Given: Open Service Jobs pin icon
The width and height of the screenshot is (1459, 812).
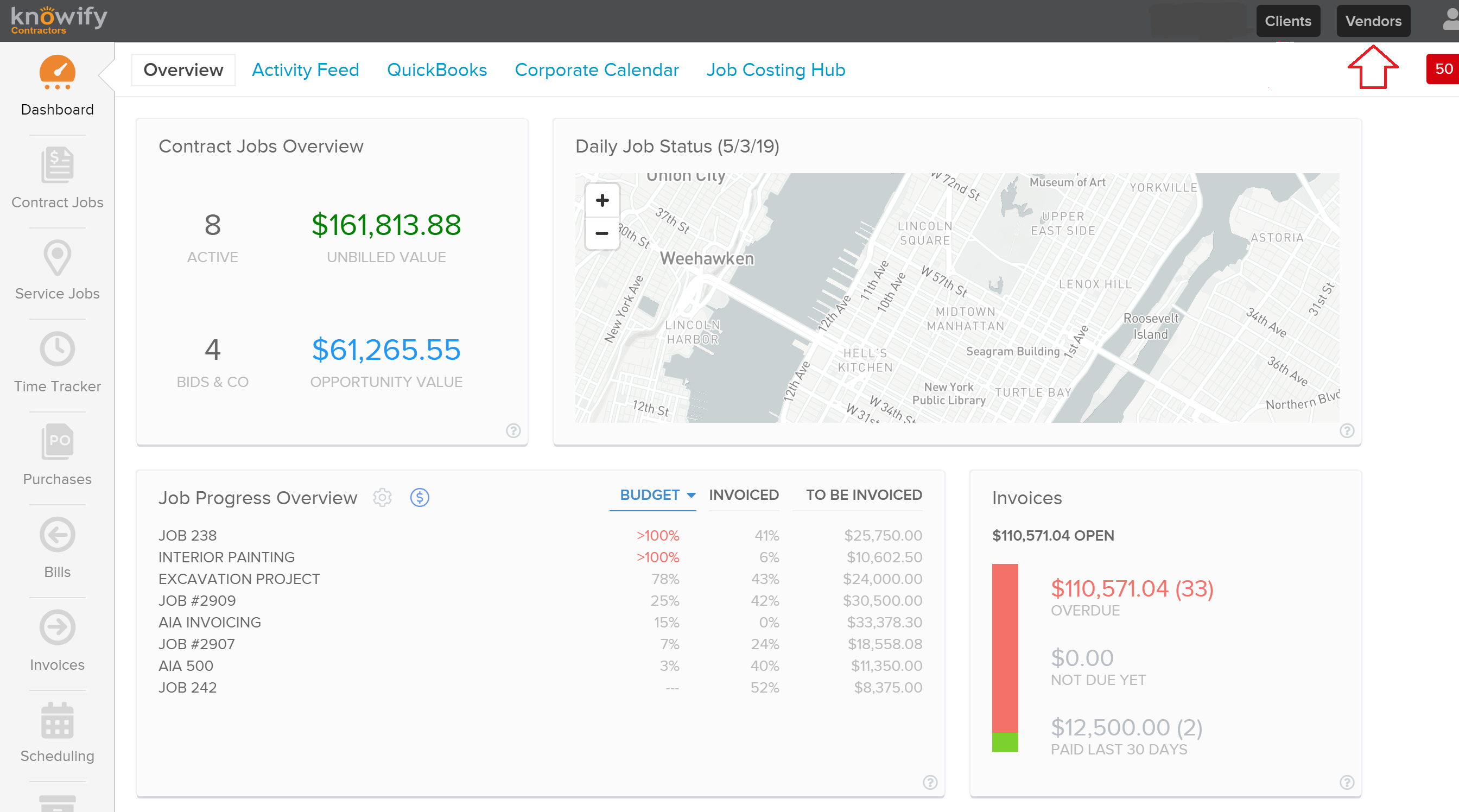Looking at the screenshot, I should (x=57, y=258).
